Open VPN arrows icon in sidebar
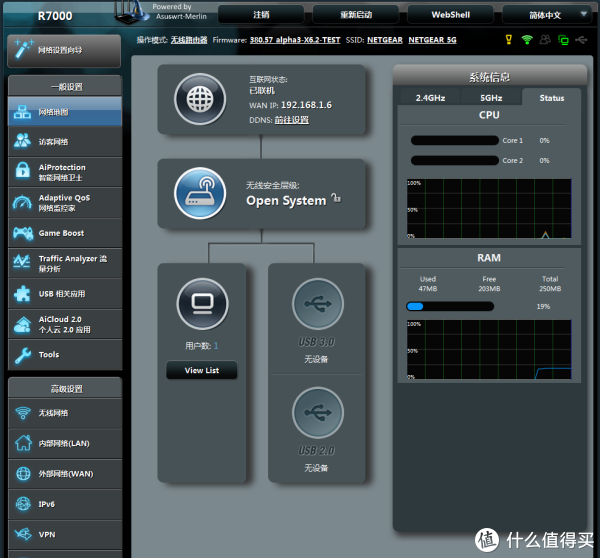This screenshot has height=558, width=600. click(23, 534)
